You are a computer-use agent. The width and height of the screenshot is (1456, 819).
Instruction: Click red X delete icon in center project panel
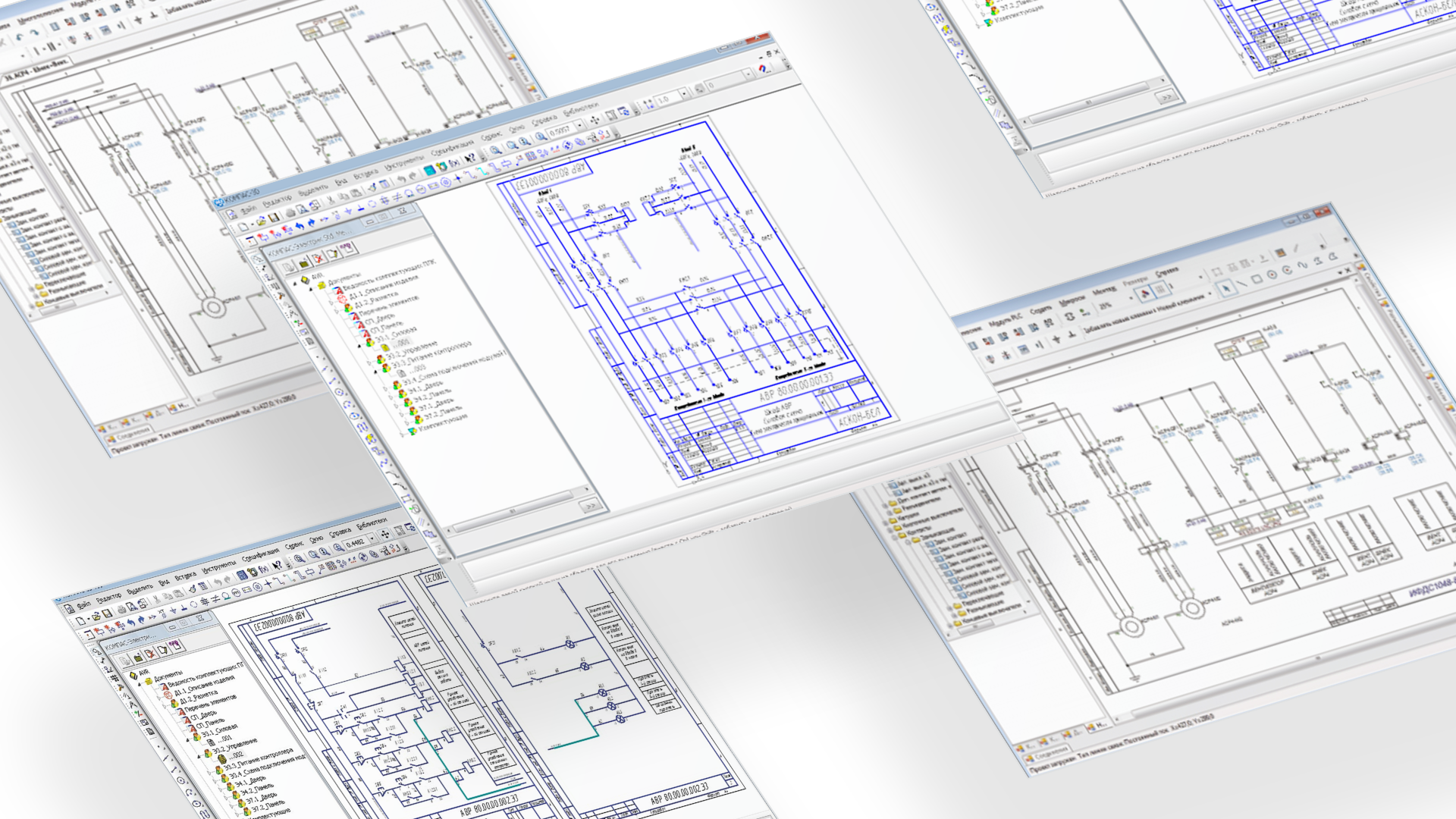click(318, 259)
